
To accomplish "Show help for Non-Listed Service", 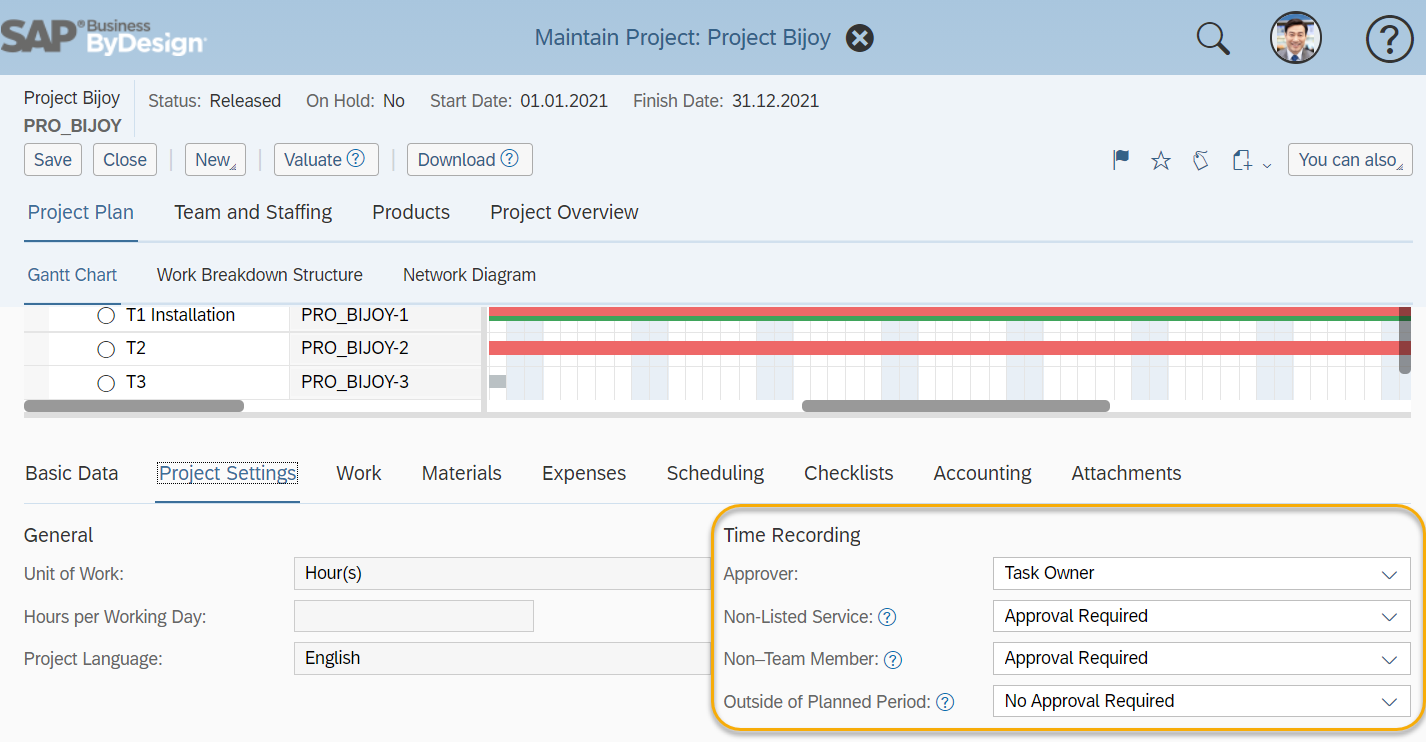I will tap(887, 617).
